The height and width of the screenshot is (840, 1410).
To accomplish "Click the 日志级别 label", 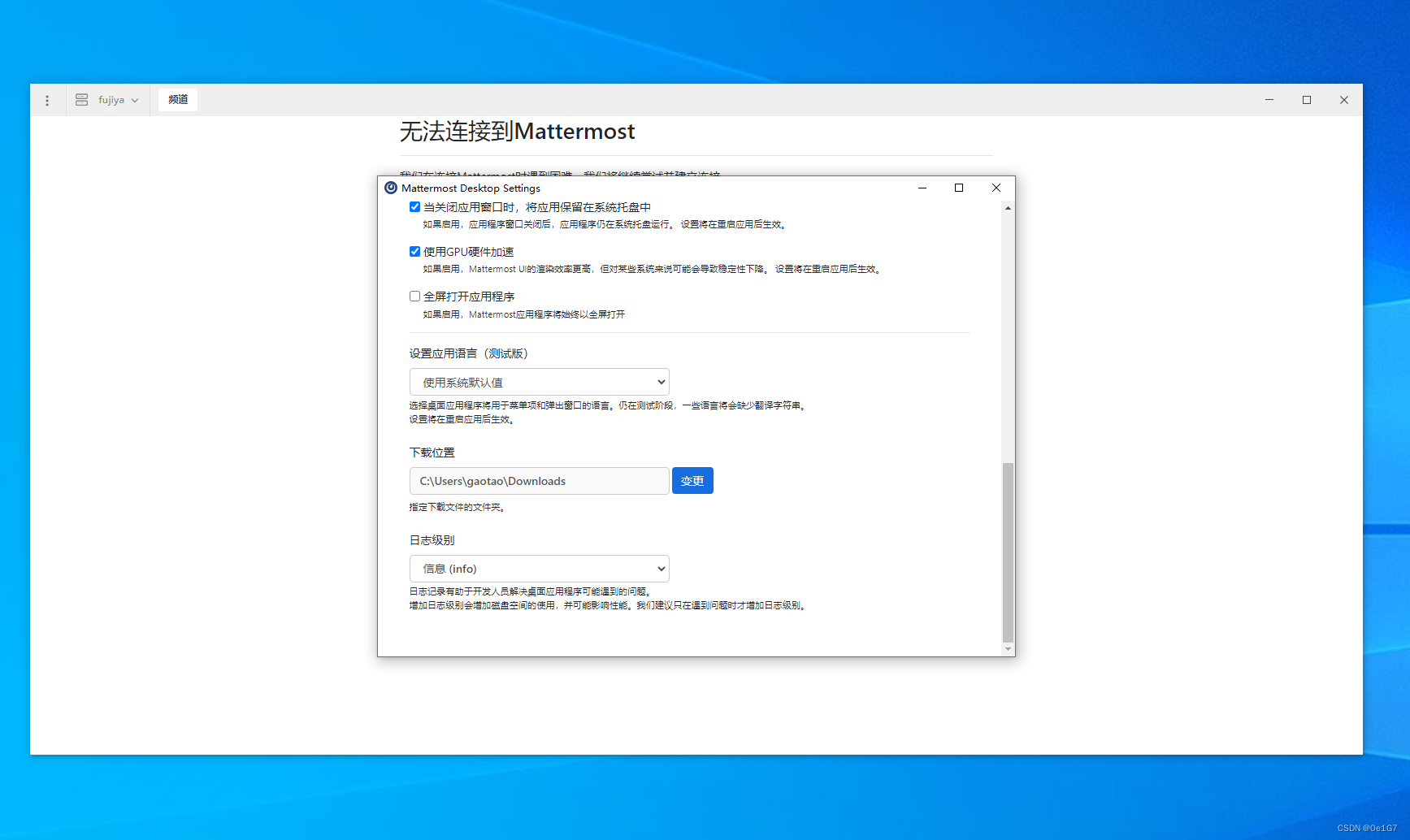I will coord(432,540).
